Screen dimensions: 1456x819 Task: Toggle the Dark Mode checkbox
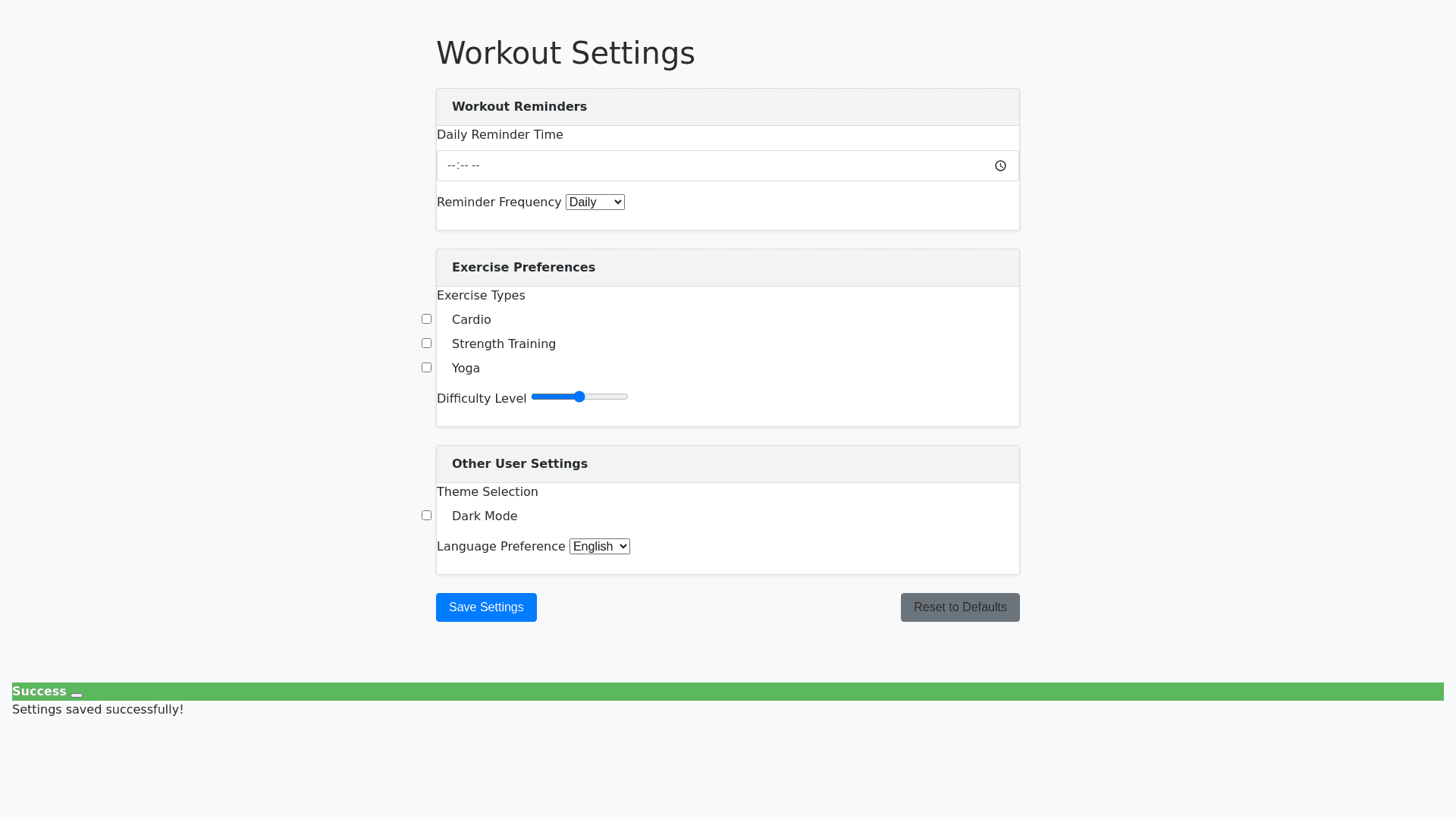426,516
